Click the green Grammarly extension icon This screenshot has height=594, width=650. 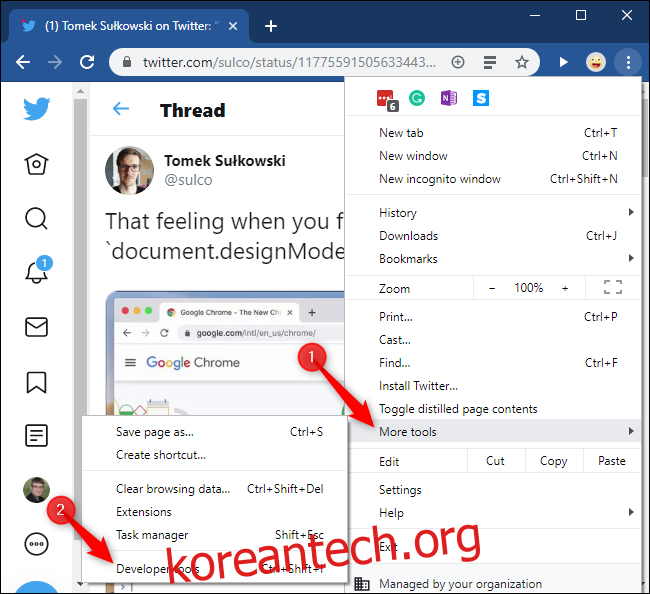(417, 98)
